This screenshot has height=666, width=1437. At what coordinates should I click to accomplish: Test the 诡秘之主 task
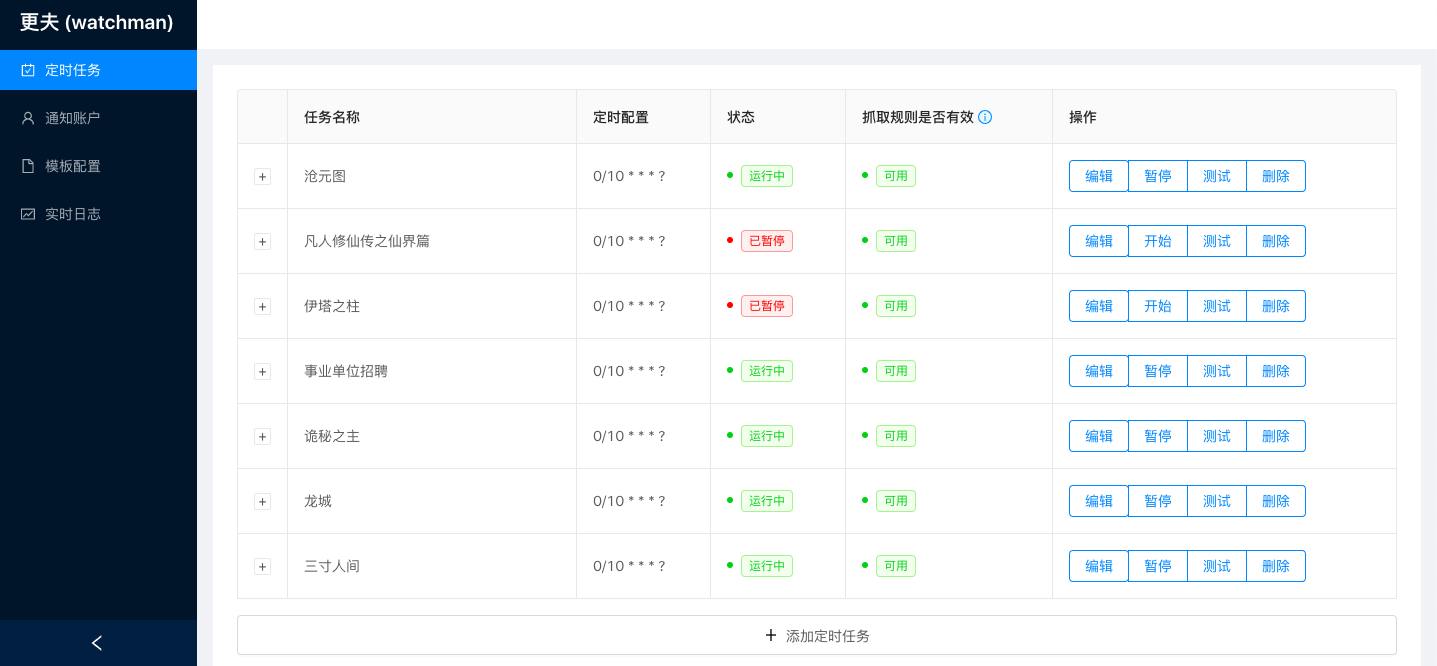(1217, 436)
